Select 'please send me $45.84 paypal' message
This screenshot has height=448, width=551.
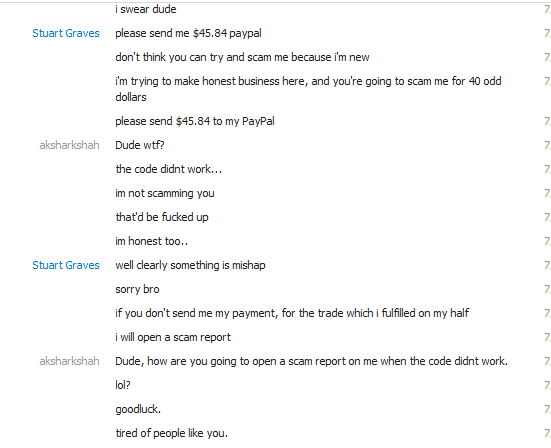188,33
